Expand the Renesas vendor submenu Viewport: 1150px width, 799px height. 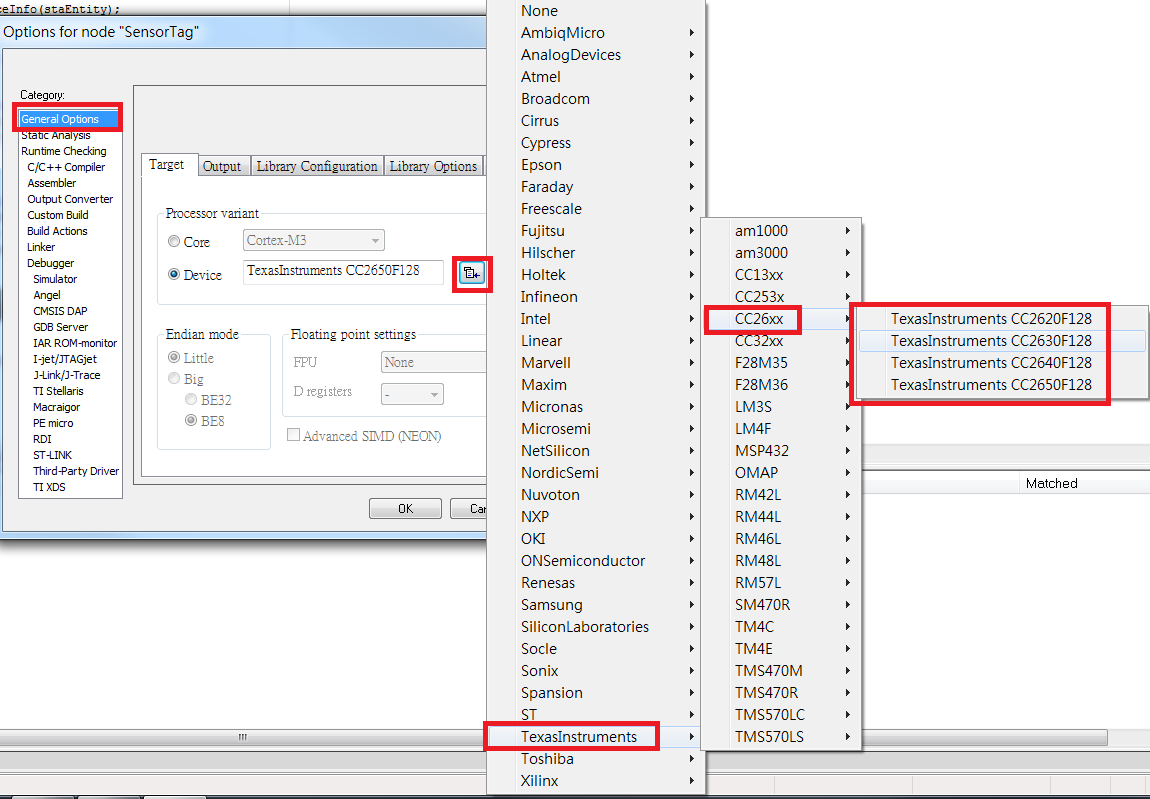pyautogui.click(x=596, y=583)
